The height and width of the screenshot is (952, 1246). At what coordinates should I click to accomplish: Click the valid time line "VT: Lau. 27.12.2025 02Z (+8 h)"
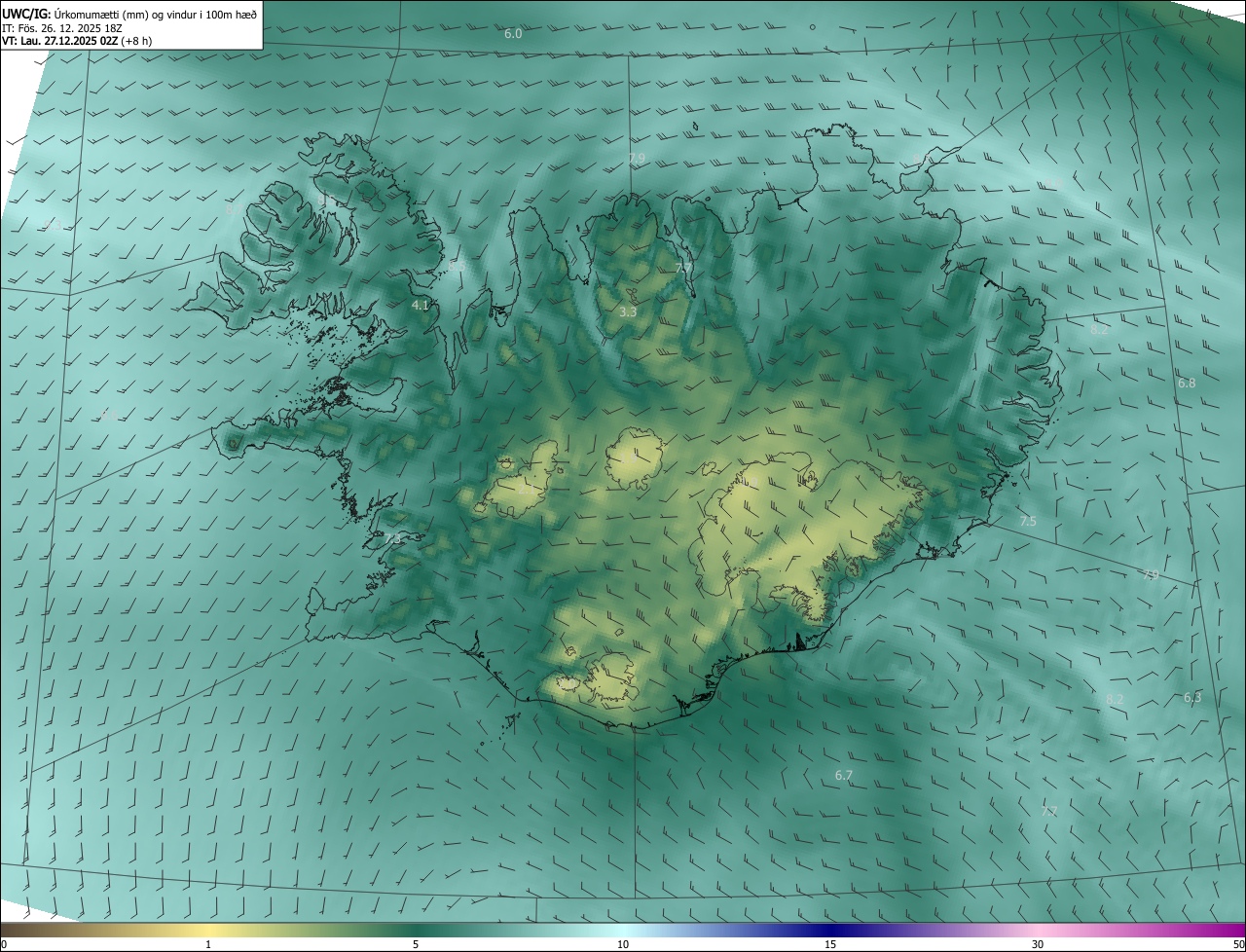[78, 41]
